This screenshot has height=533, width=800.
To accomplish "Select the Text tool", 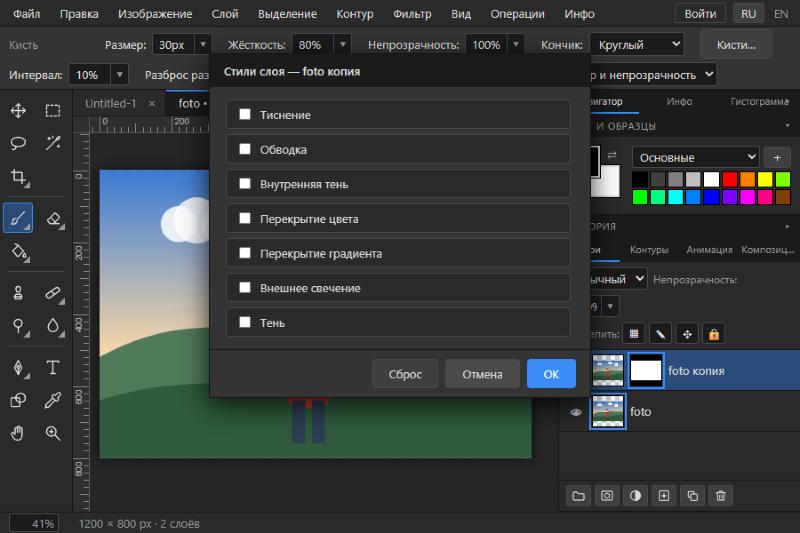I will [53, 367].
